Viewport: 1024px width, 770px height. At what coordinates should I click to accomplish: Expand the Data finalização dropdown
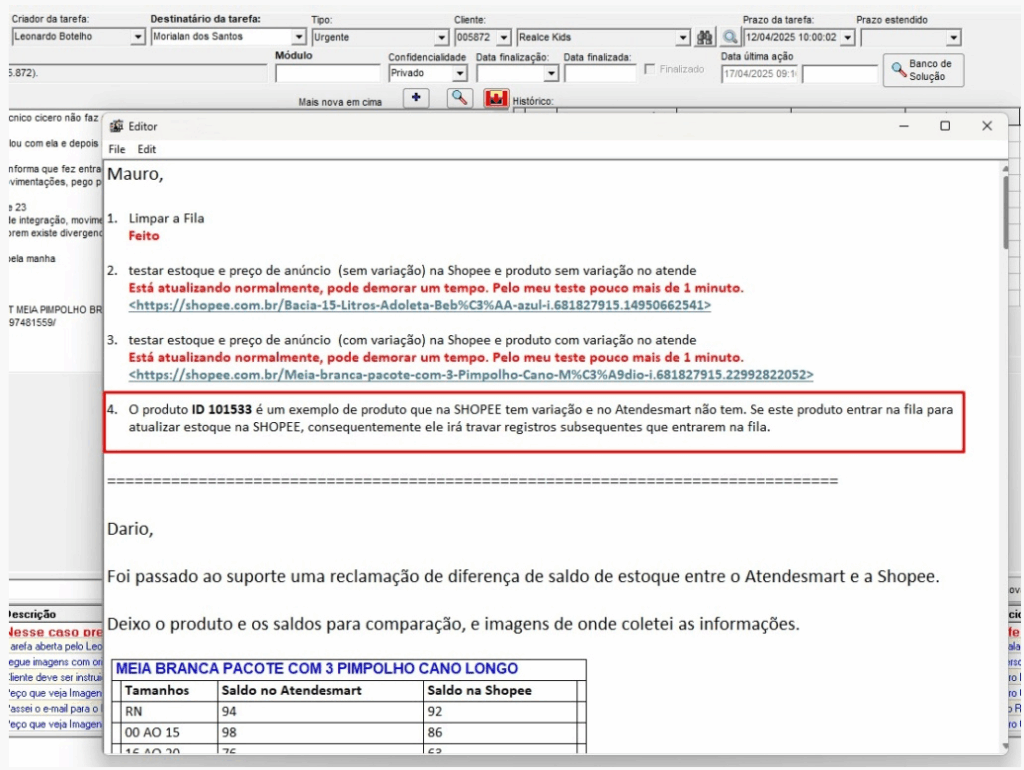(551, 73)
